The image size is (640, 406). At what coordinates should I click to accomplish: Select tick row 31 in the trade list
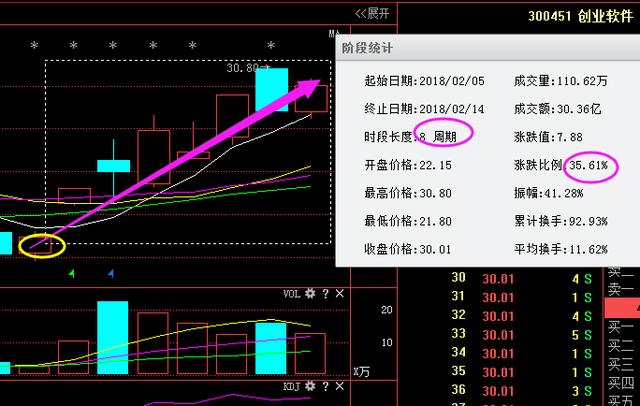(522, 297)
